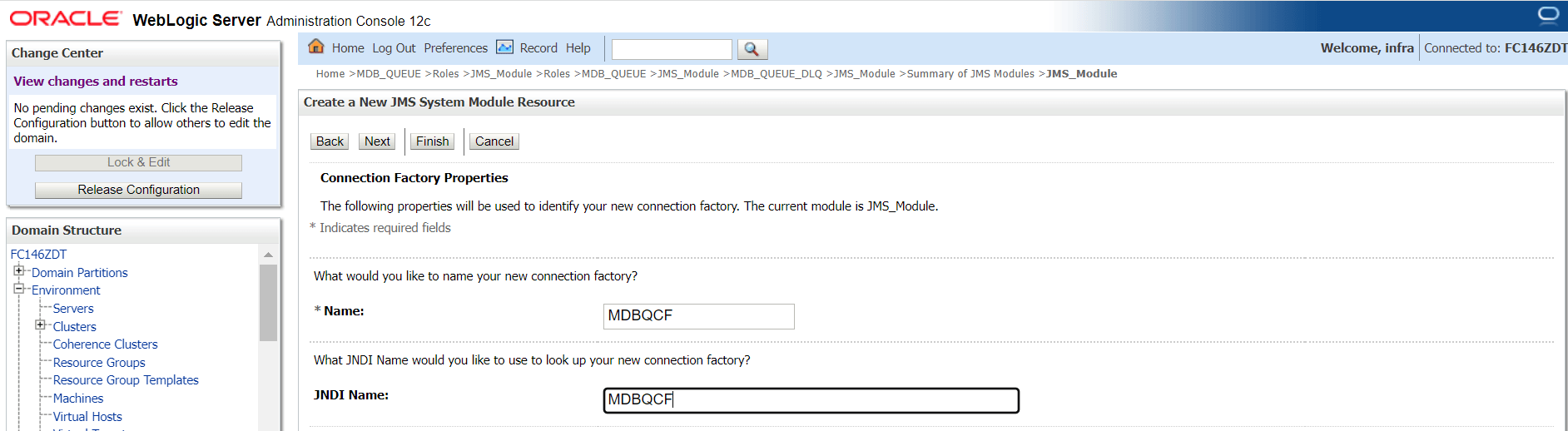Screen dimensions: 1568x431
Task: Click the Lock & Edit button
Action: click(x=138, y=162)
